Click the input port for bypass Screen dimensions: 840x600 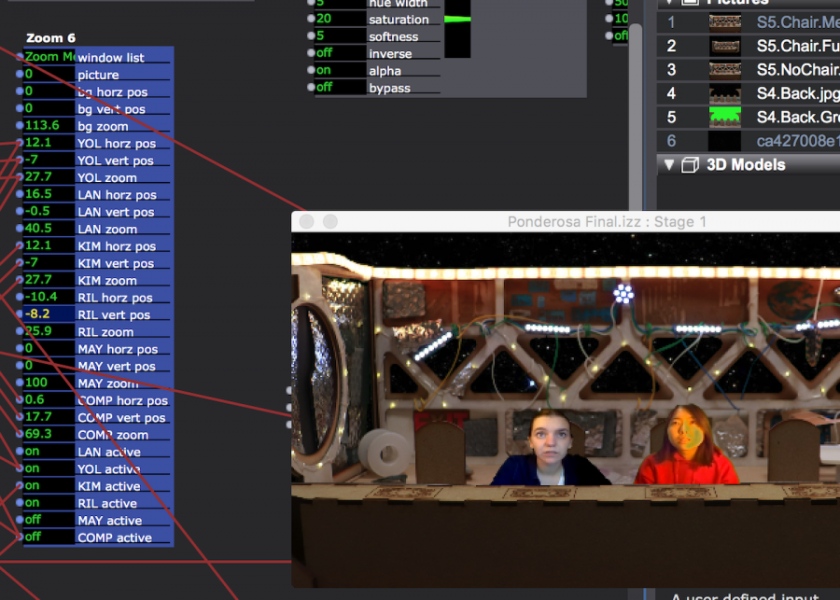tap(312, 88)
